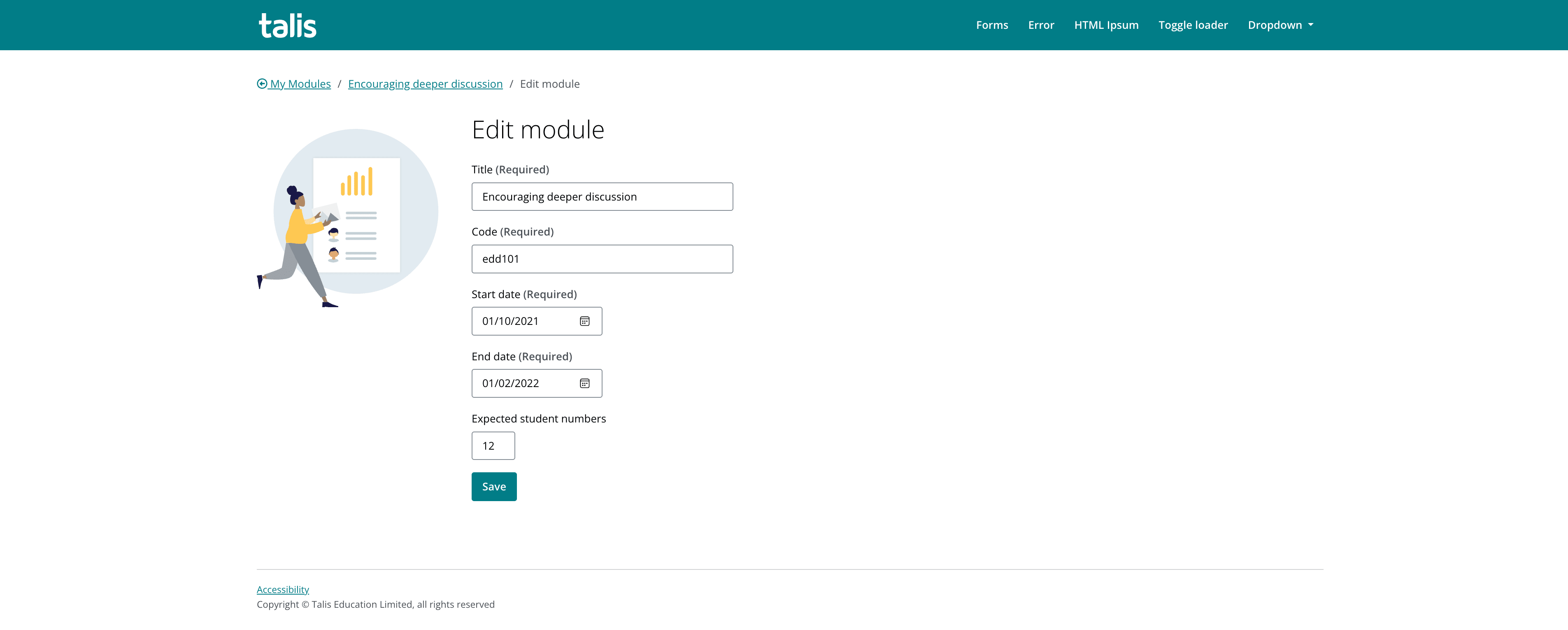Click the Start date field
This screenshot has width=1568, height=630.
tap(536, 321)
